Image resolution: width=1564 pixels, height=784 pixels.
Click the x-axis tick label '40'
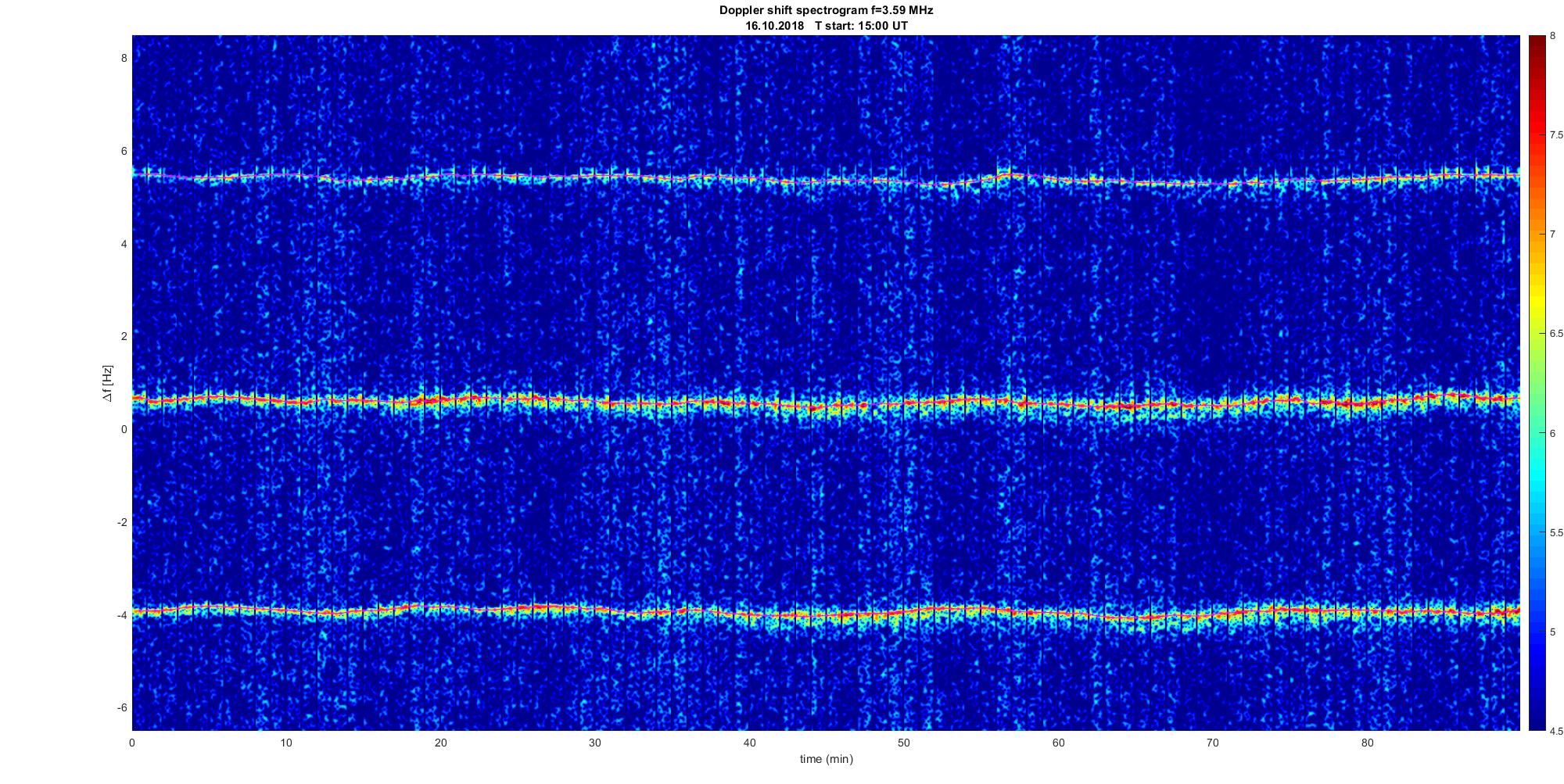pyautogui.click(x=749, y=743)
